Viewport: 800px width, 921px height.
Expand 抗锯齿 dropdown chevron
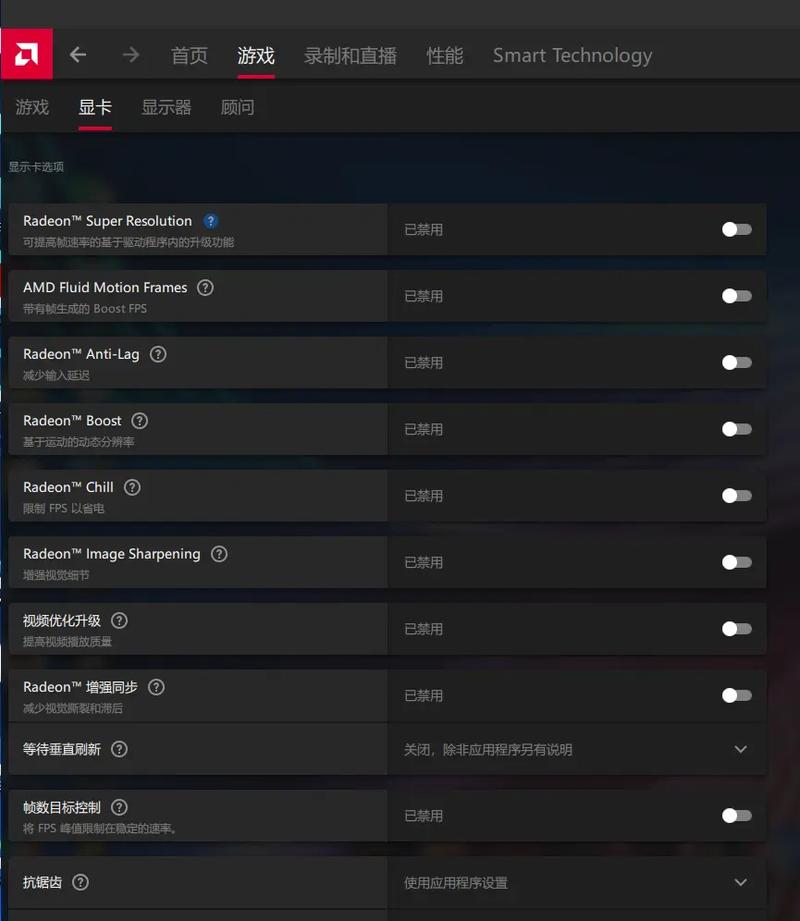point(741,882)
